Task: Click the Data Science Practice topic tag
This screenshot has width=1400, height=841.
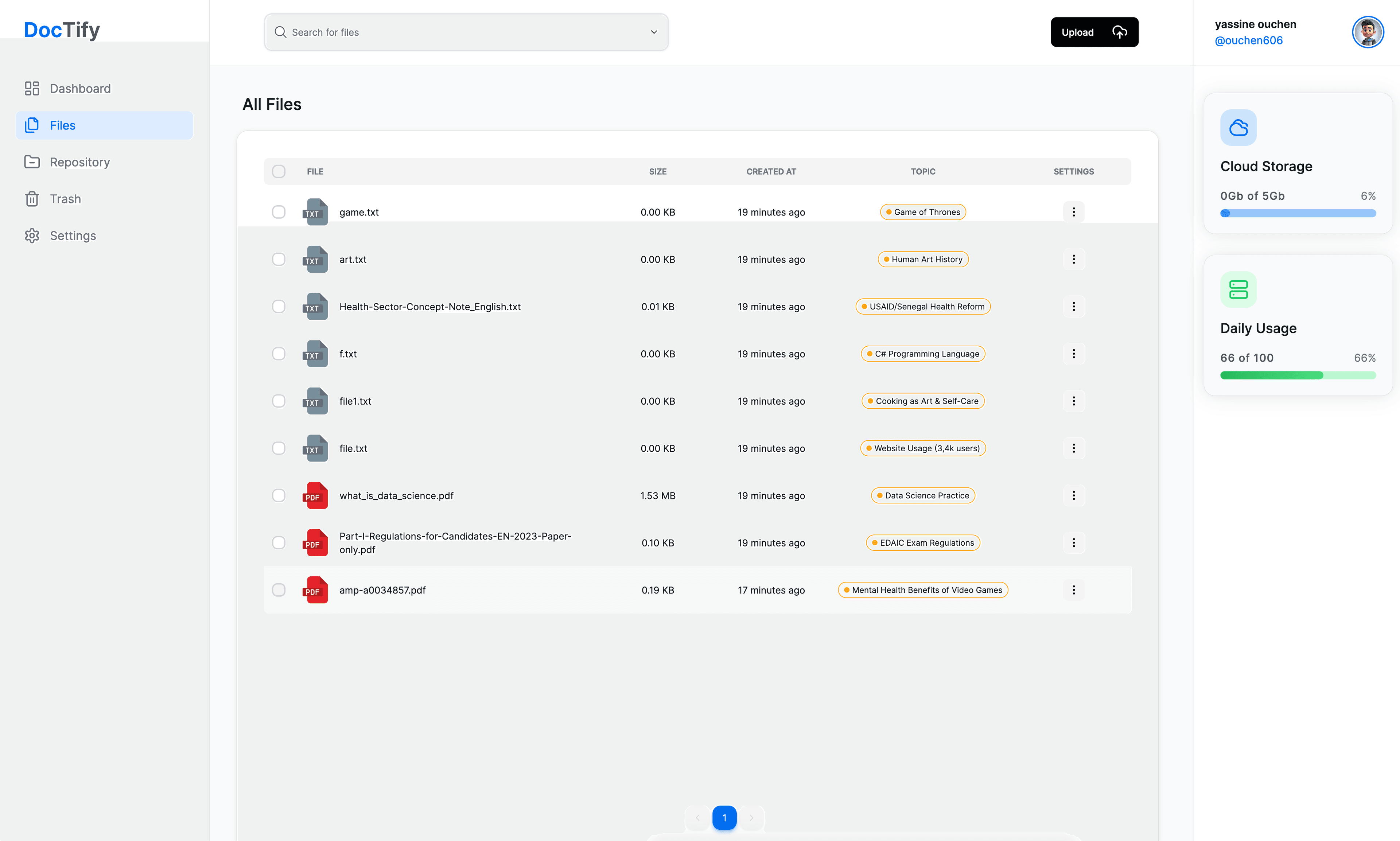Action: click(x=923, y=495)
